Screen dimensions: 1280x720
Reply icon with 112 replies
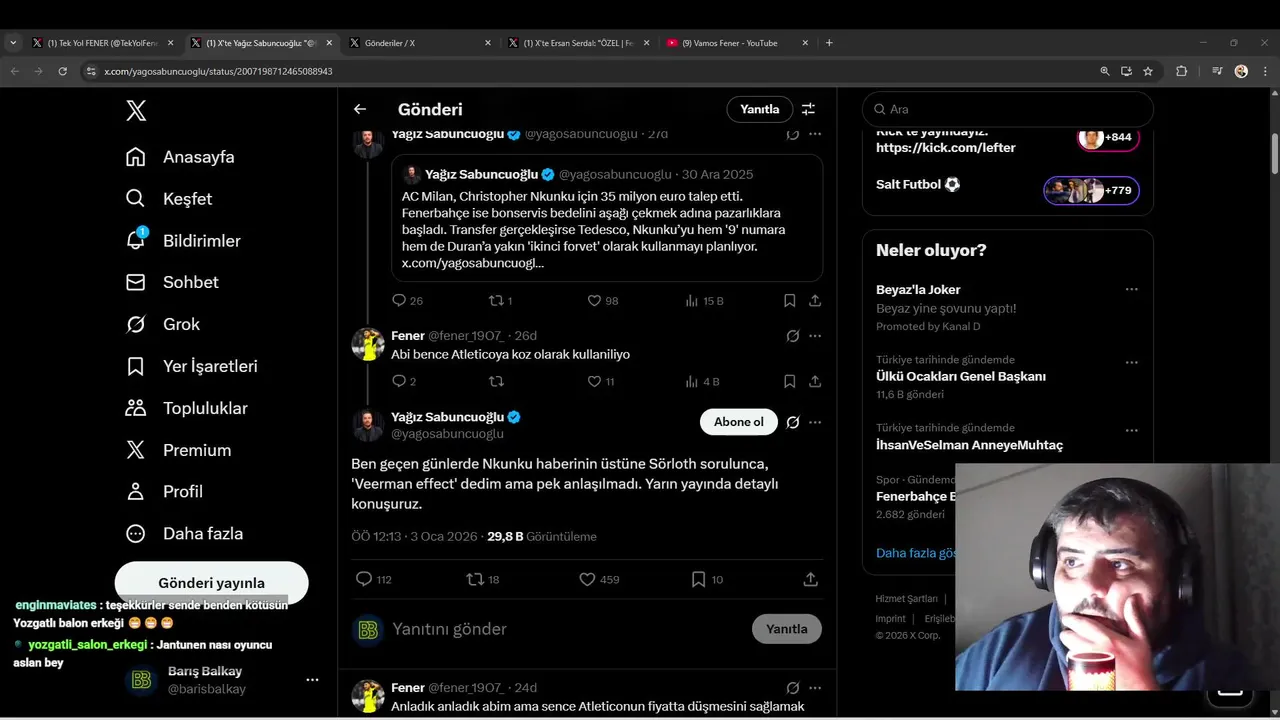coord(364,579)
